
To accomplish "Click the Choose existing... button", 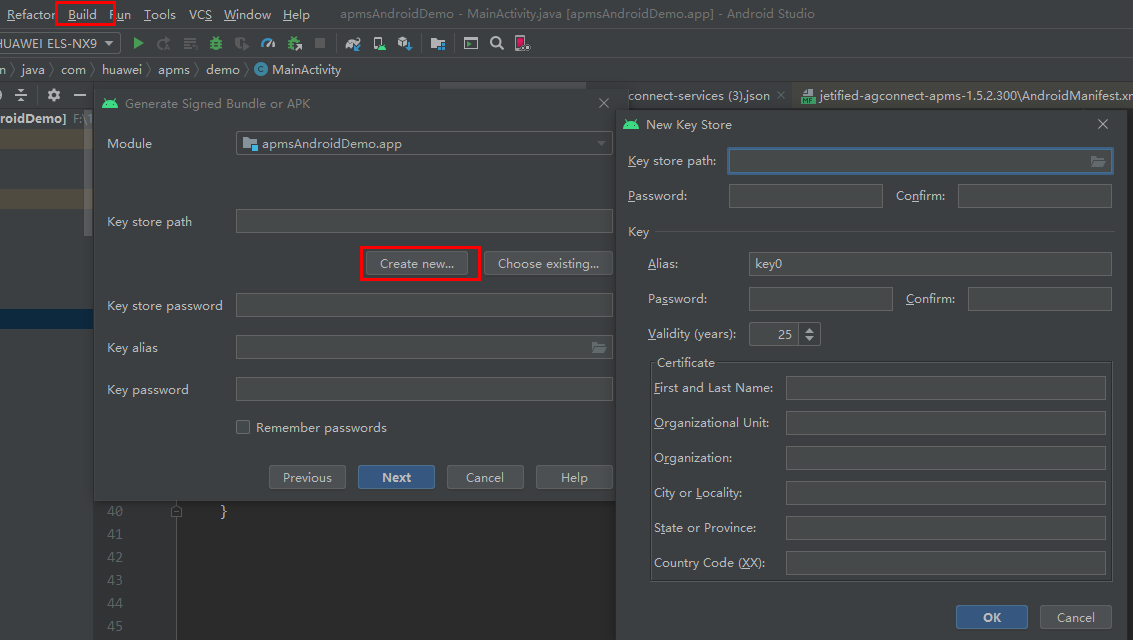I will click(x=548, y=264).
